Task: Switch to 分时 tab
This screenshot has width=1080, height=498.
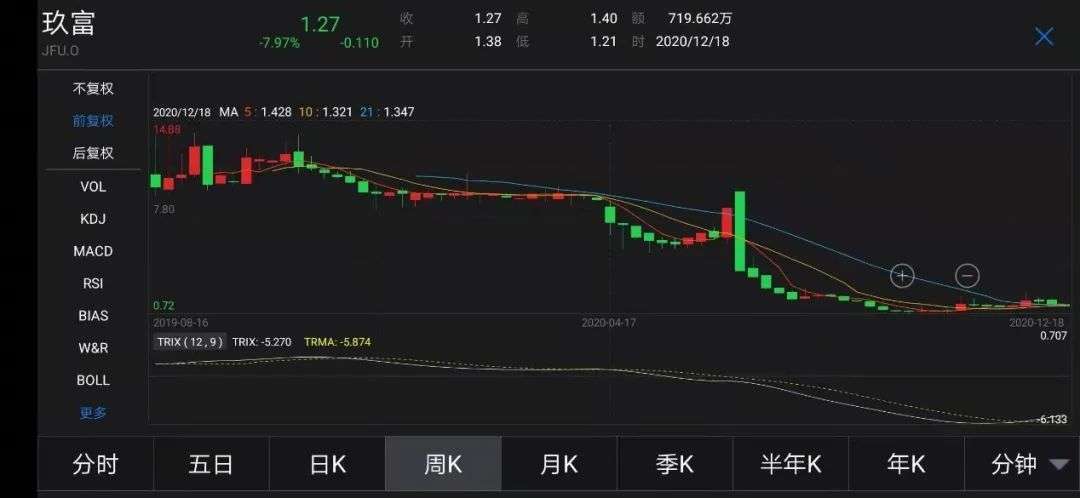Action: point(95,465)
